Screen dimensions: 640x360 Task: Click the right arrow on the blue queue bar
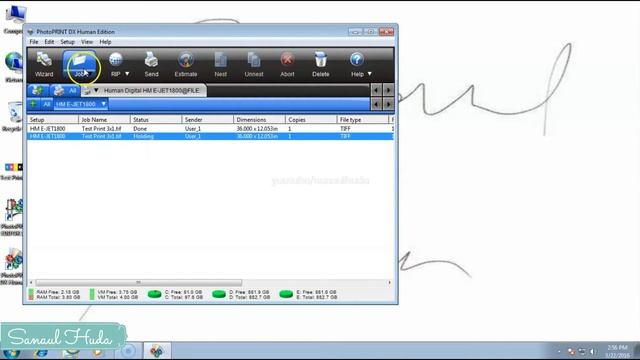point(389,104)
